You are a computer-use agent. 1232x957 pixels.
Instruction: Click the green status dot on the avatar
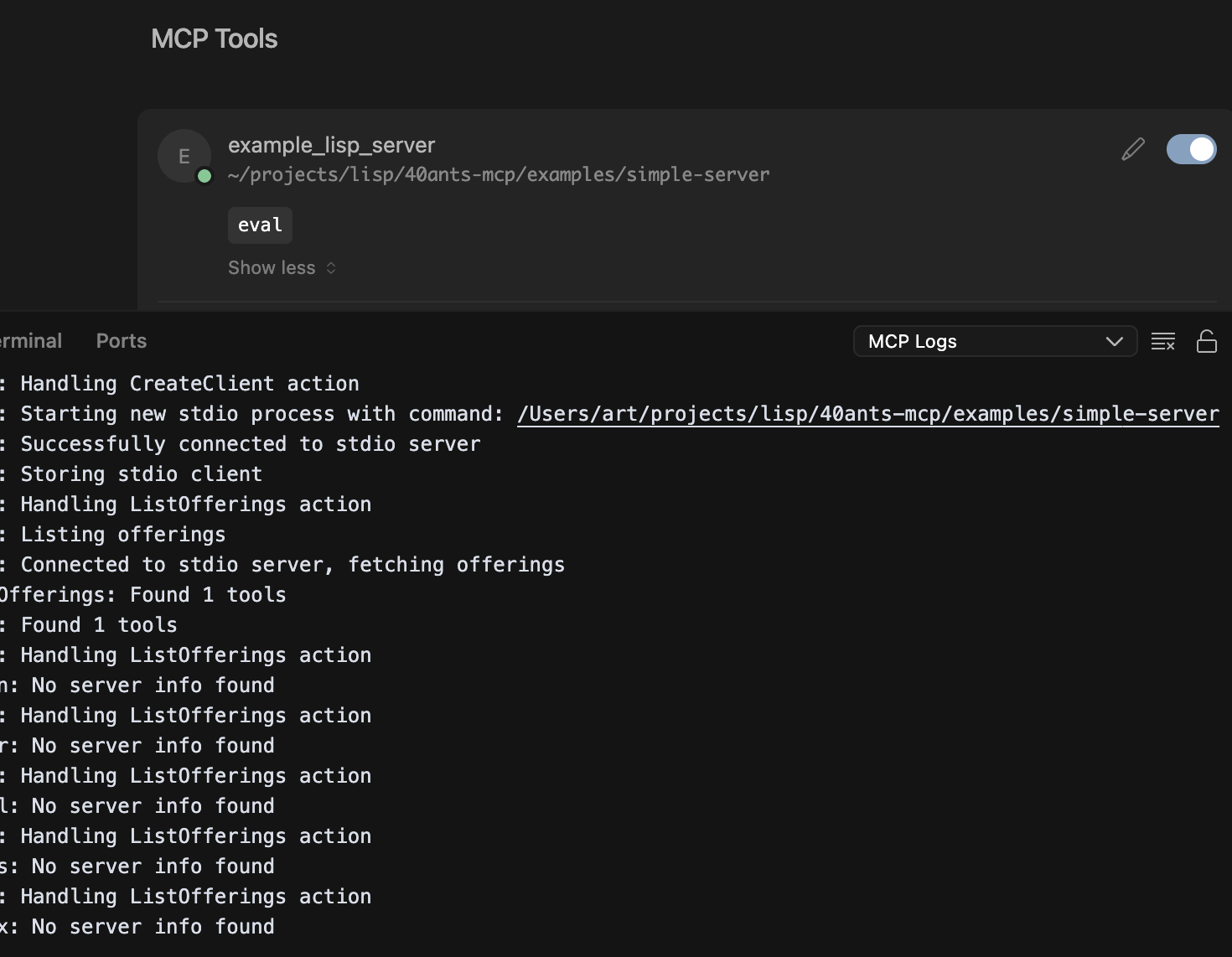(204, 176)
